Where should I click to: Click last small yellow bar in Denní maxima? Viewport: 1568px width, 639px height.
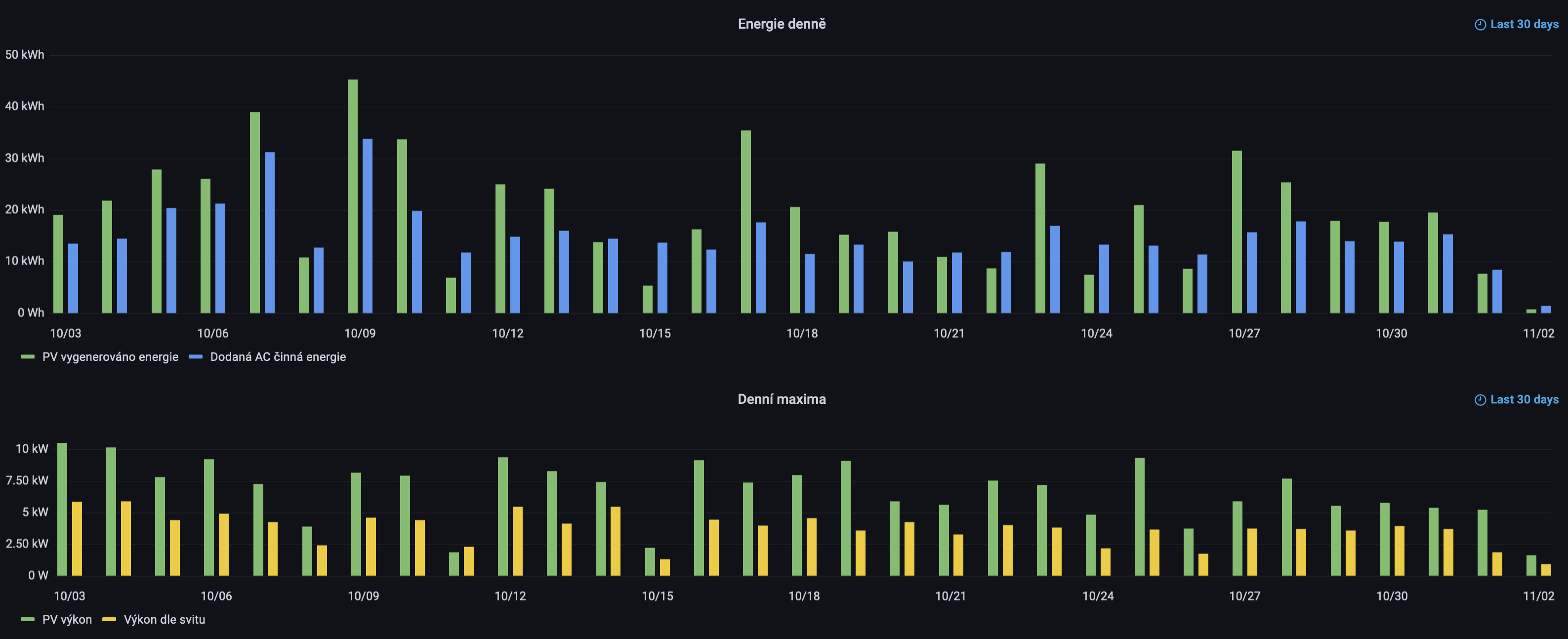(x=1545, y=570)
